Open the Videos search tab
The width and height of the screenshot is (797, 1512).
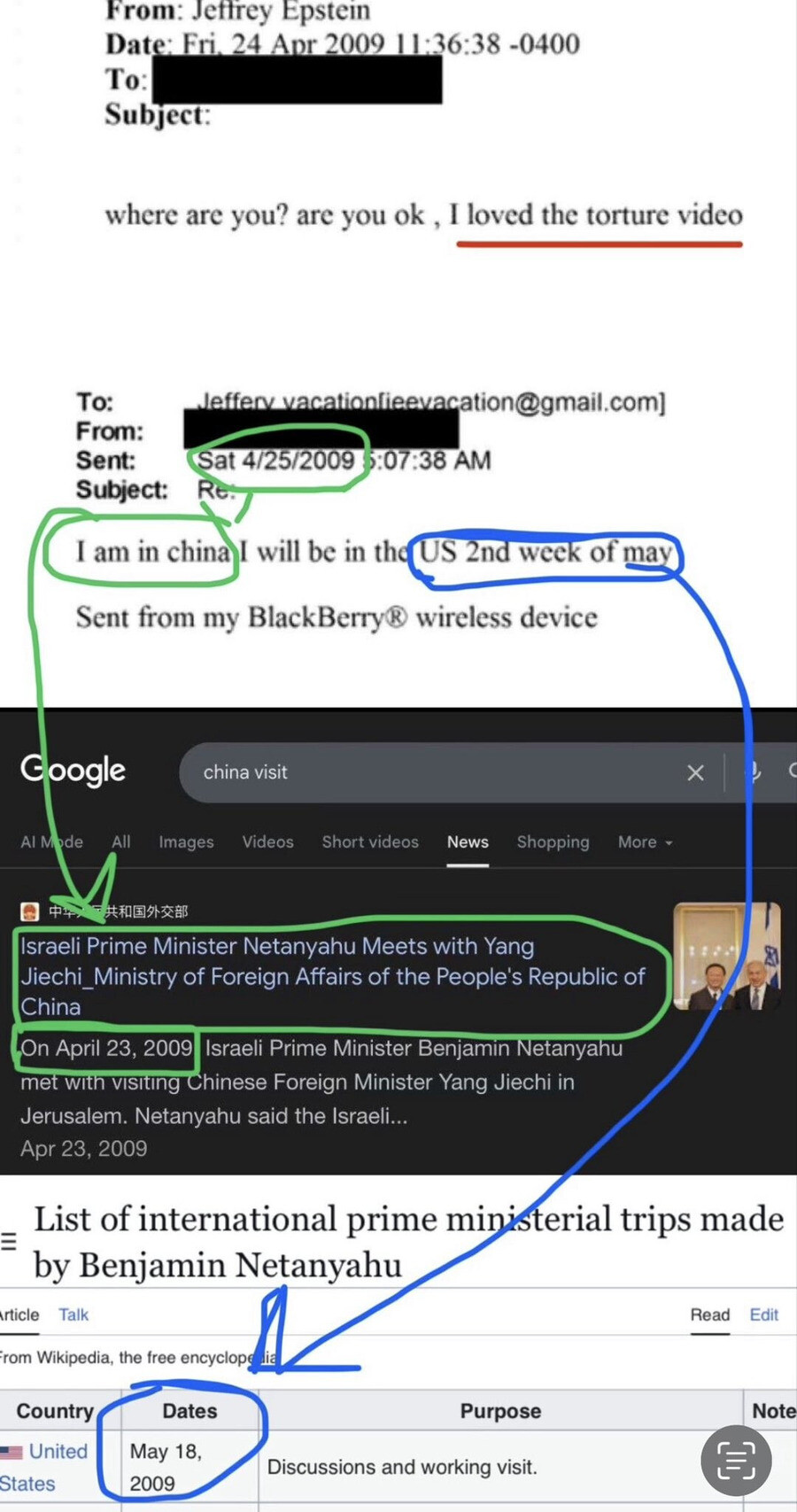tap(267, 842)
